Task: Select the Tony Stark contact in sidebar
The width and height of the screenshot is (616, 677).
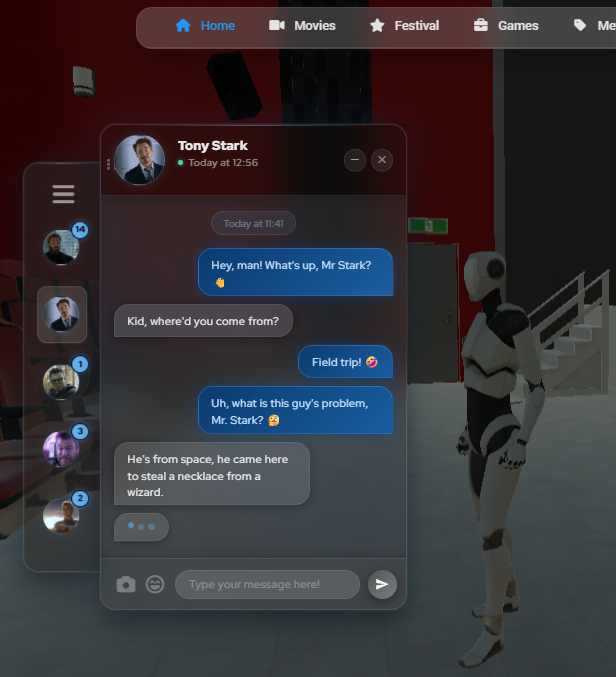Action: [x=62, y=314]
